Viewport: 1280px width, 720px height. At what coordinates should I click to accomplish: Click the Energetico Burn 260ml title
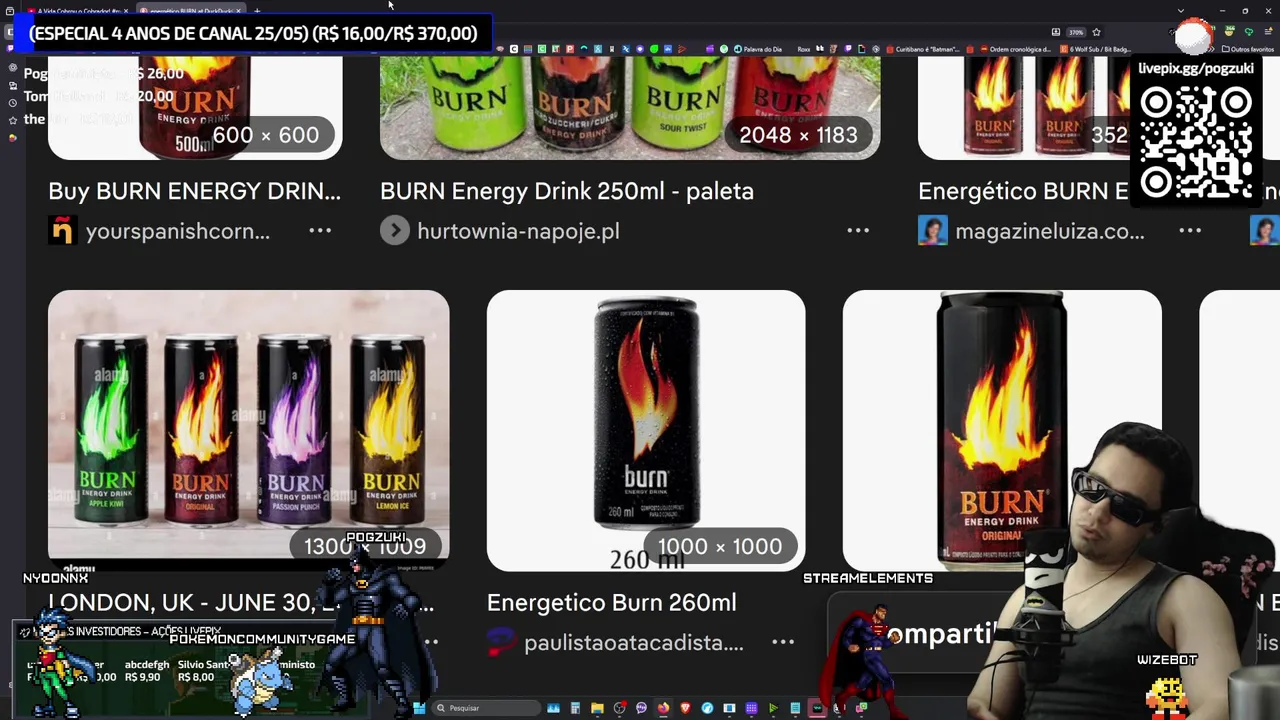(611, 603)
